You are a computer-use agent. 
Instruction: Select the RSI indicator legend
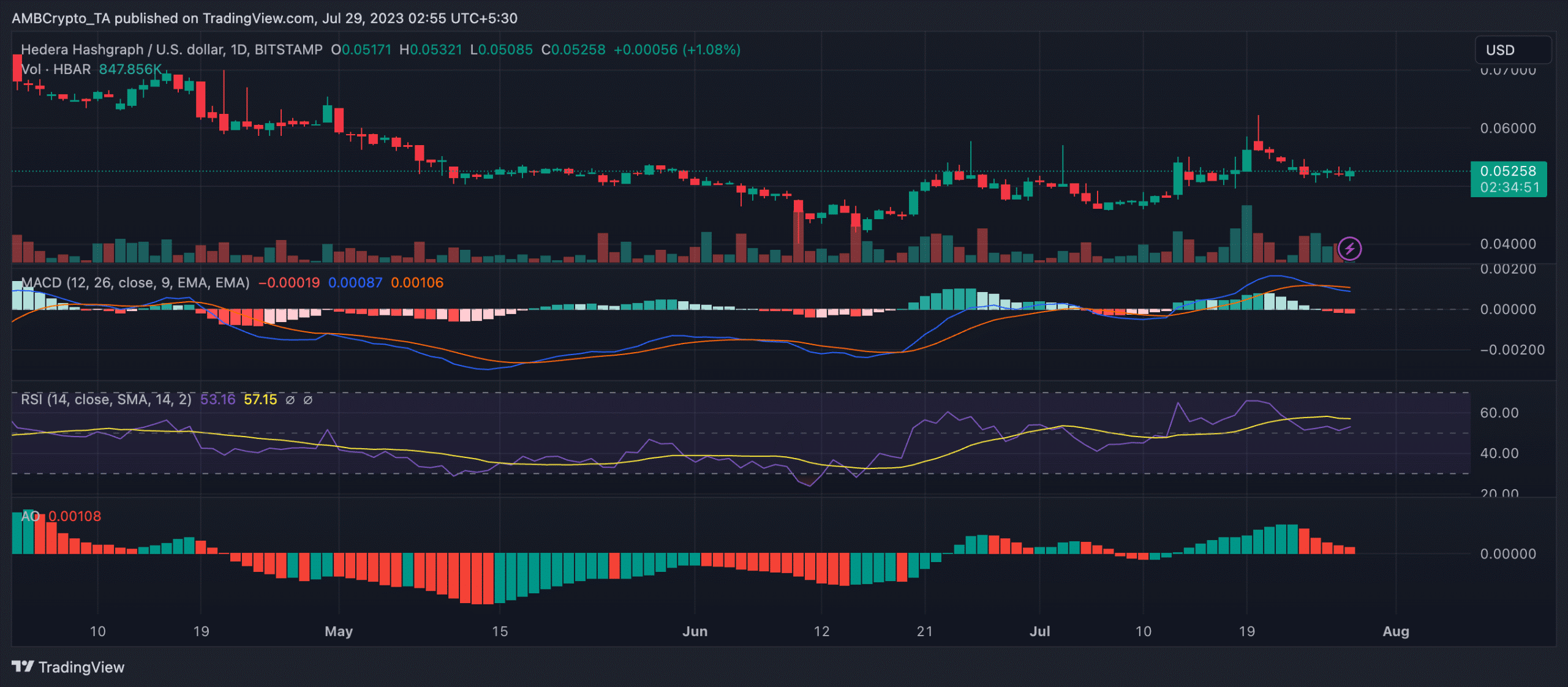(105, 399)
